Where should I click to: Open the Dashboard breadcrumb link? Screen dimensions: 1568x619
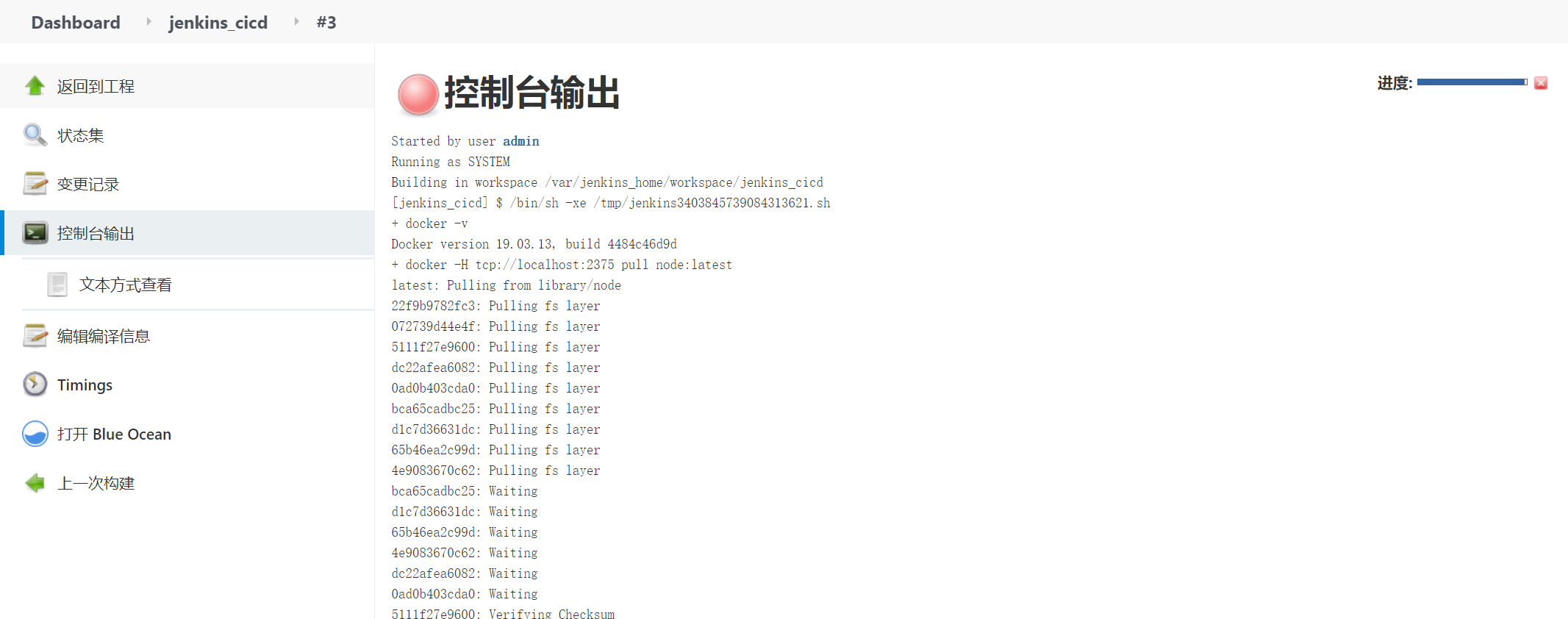(76, 23)
